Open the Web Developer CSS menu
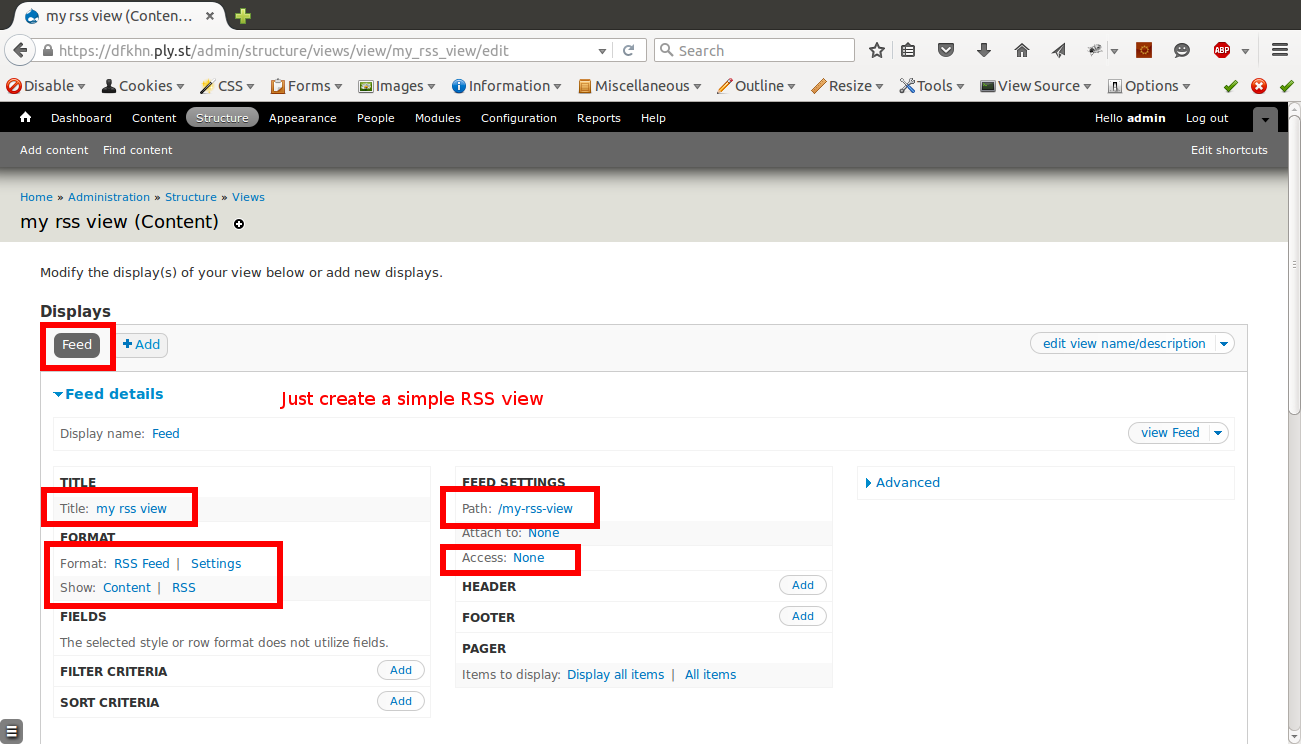Image resolution: width=1301 pixels, height=744 pixels. [228, 86]
